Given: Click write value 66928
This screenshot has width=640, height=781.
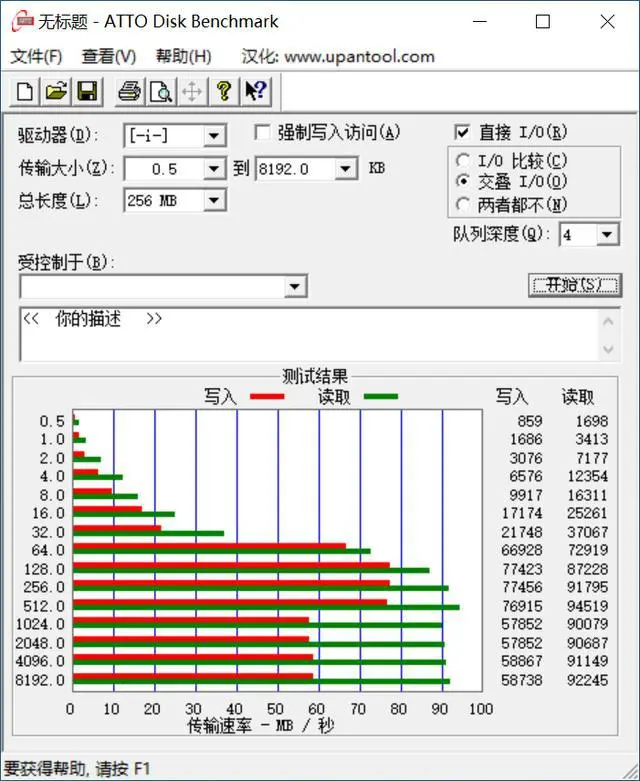Looking at the screenshot, I should pyautogui.click(x=521, y=550).
